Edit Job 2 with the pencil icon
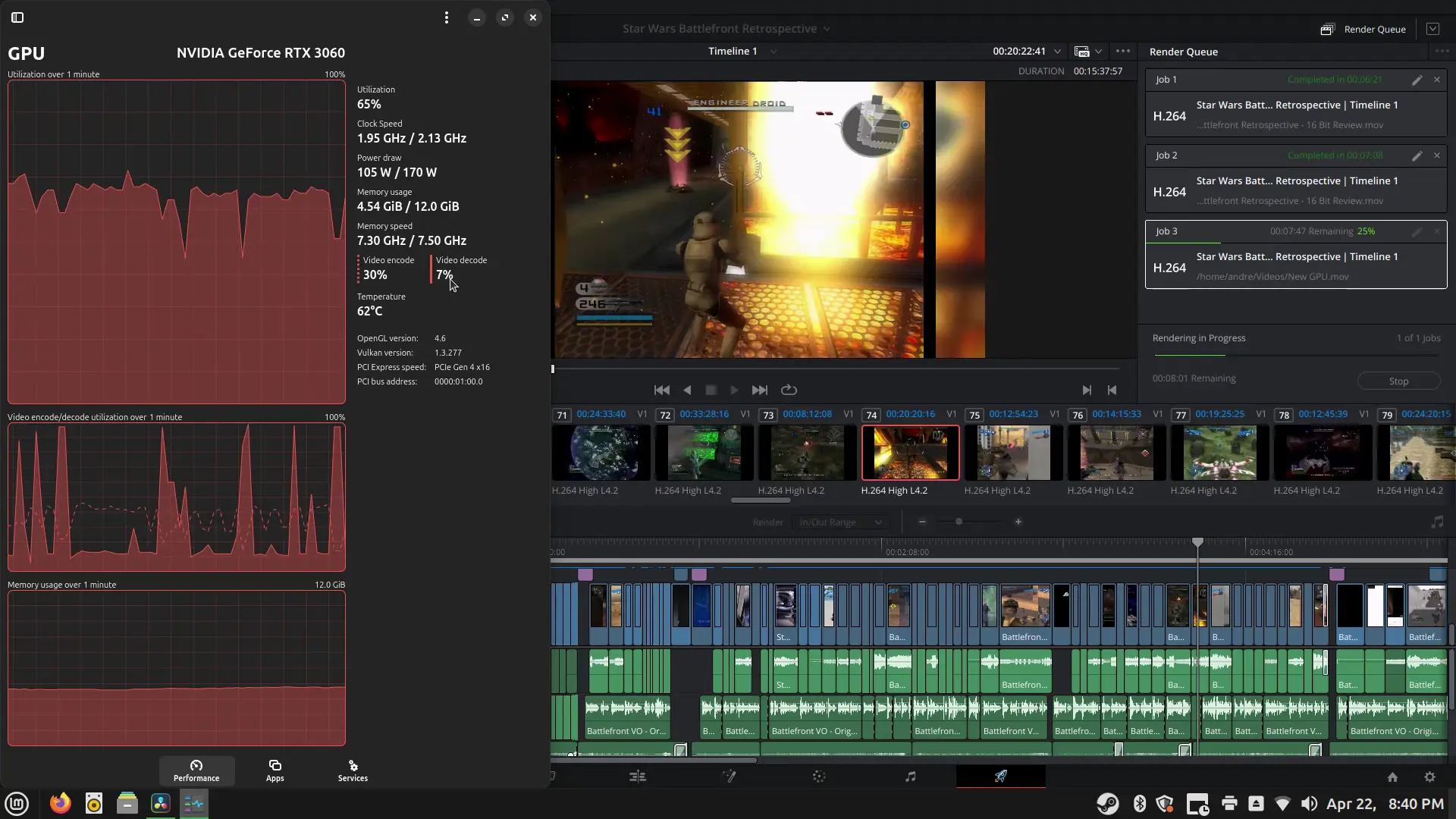Image resolution: width=1456 pixels, height=819 pixels. click(1417, 155)
